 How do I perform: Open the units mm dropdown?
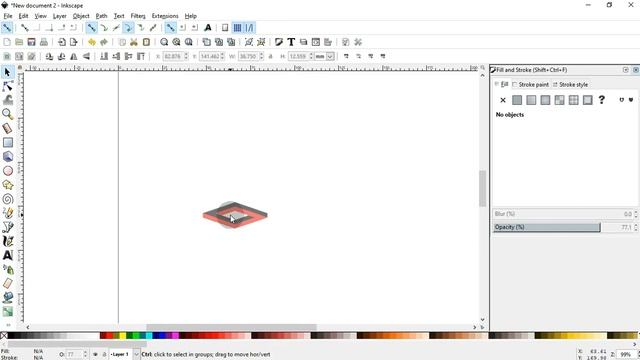(330, 56)
